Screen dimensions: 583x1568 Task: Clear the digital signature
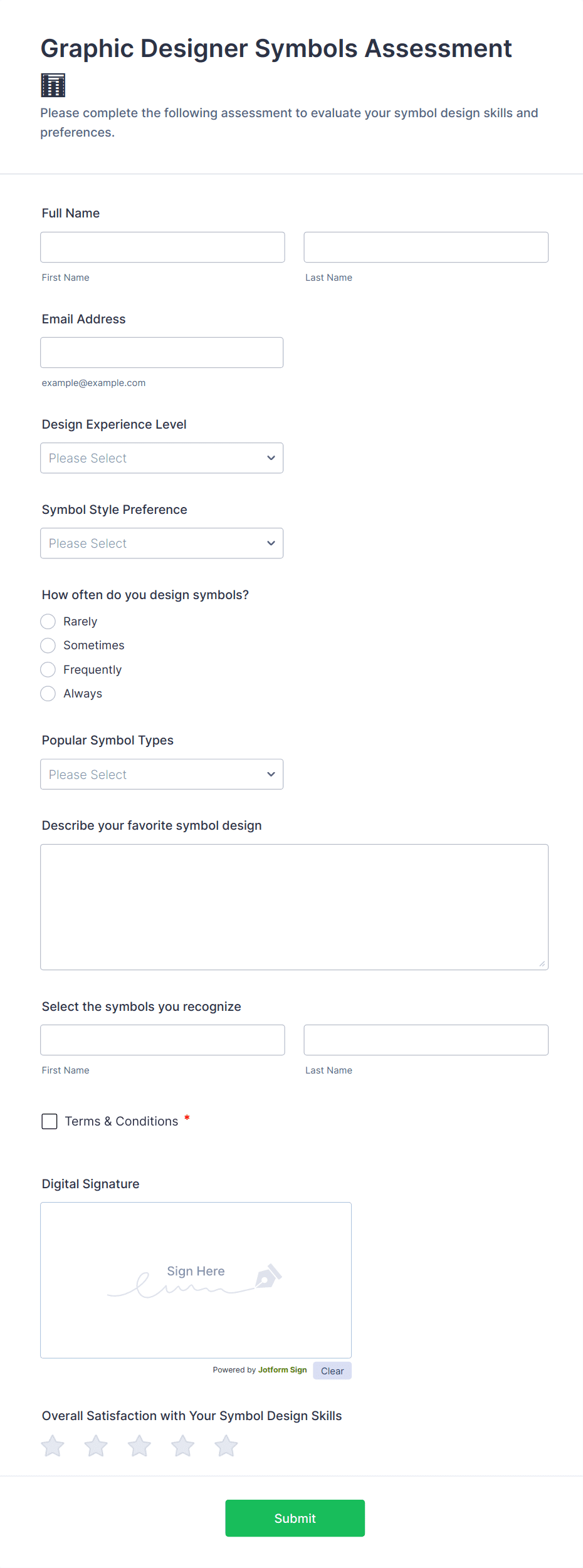[x=332, y=1371]
